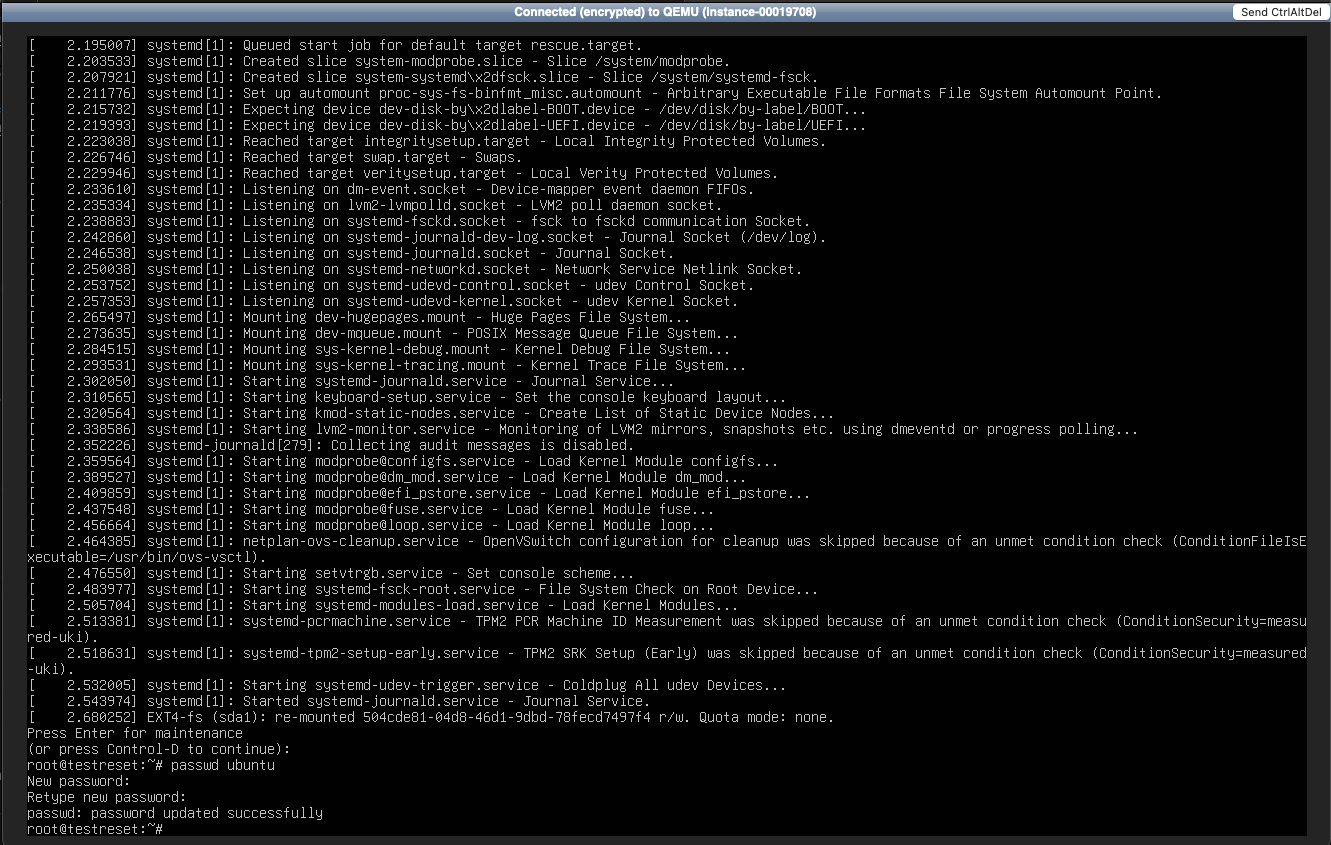Click the 'Retype new password:' line
Viewport: 1331px width, 845px height.
(106, 797)
